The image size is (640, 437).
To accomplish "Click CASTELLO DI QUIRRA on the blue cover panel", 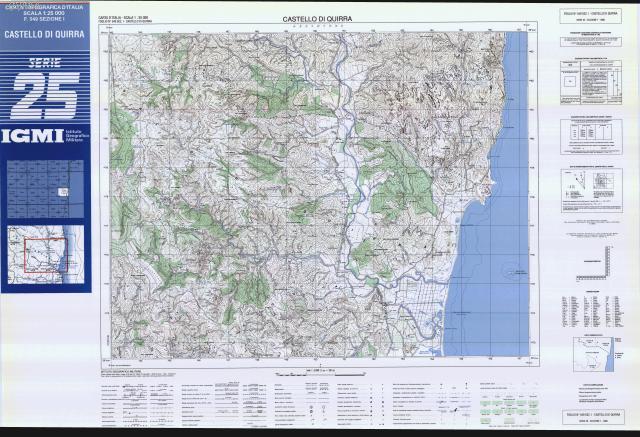I will (x=44, y=34).
